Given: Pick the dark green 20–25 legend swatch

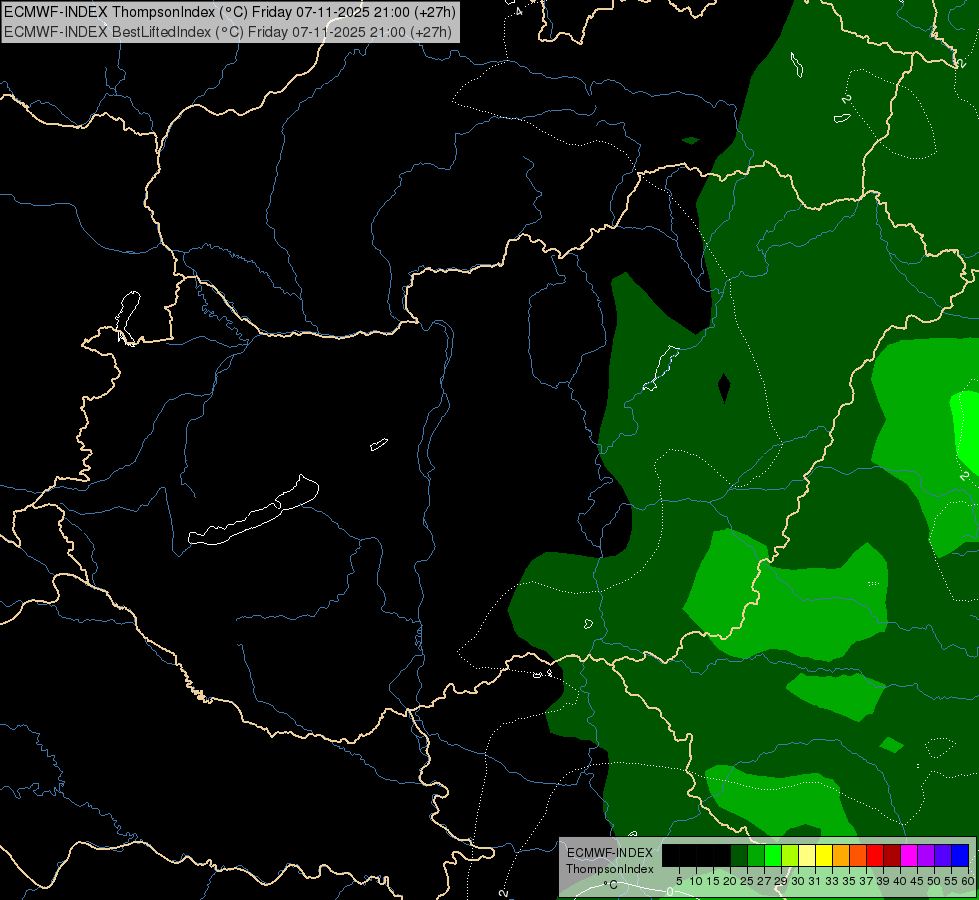Looking at the screenshot, I should (x=739, y=855).
